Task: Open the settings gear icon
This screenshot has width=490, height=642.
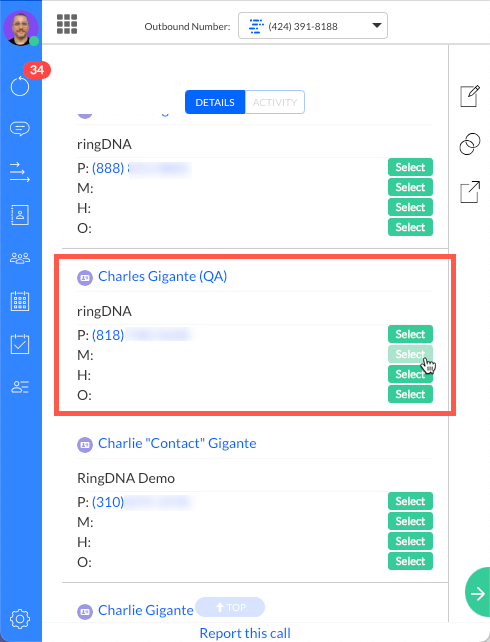Action: 20,619
